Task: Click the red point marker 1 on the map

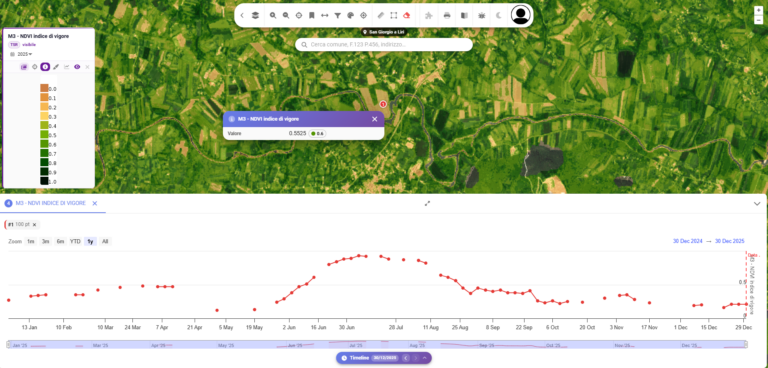Action: (x=383, y=104)
